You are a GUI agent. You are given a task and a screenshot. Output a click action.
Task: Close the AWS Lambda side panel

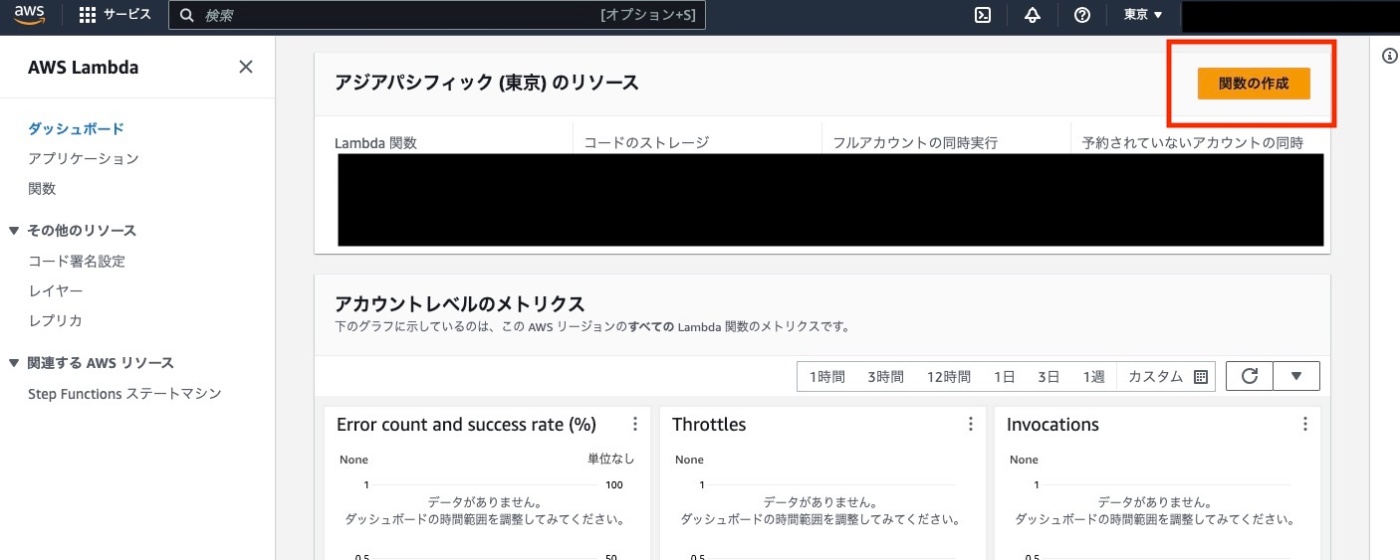pos(245,67)
